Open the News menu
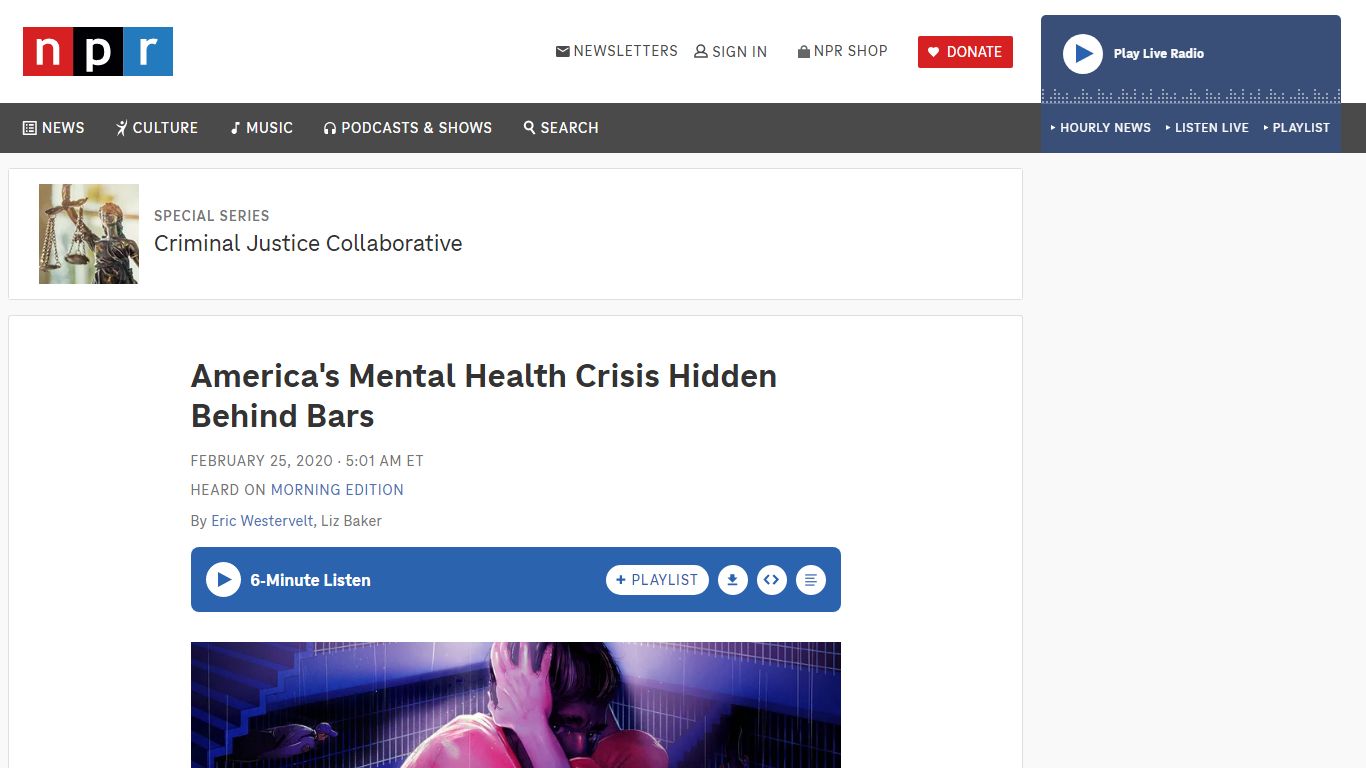Viewport: 1366px width, 768px height. point(54,128)
